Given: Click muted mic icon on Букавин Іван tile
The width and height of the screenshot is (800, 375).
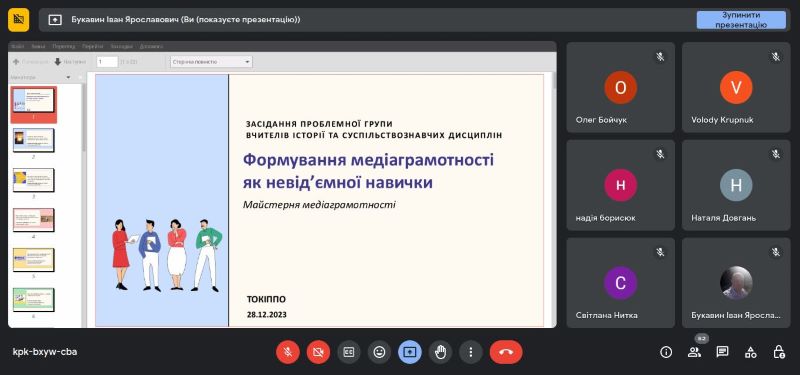Looking at the screenshot, I should coord(776,252).
